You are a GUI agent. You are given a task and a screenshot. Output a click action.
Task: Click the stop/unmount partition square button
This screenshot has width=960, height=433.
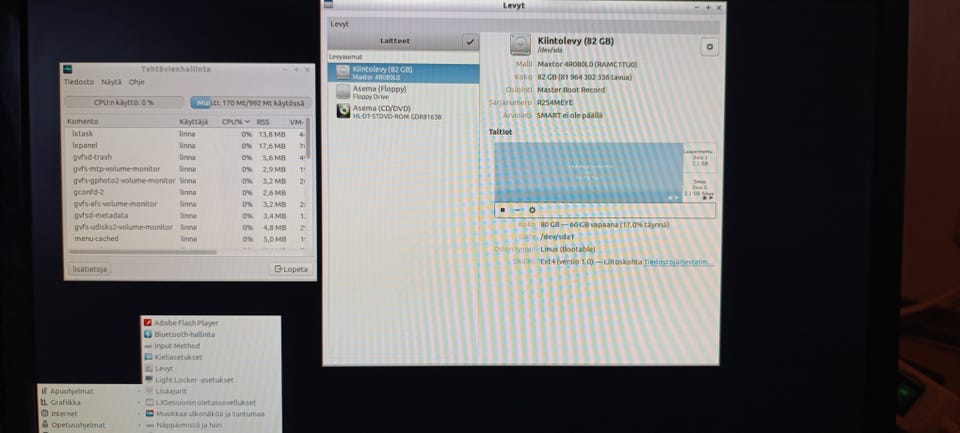pos(503,210)
